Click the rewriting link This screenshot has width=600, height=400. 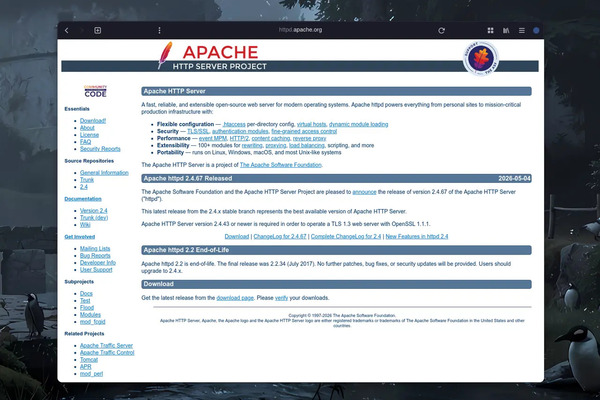[x=252, y=145]
